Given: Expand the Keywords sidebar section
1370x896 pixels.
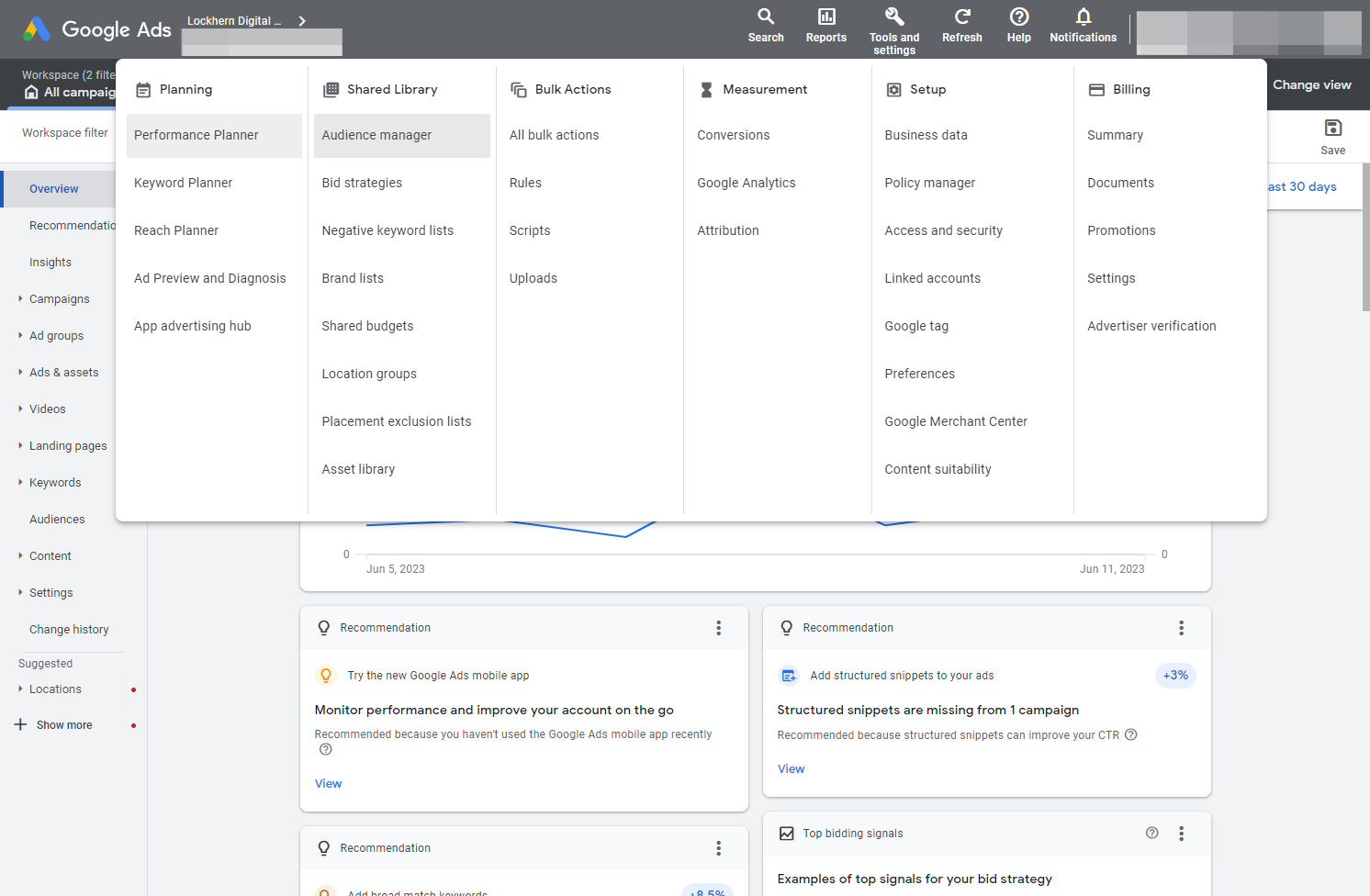Looking at the screenshot, I should tap(20, 482).
